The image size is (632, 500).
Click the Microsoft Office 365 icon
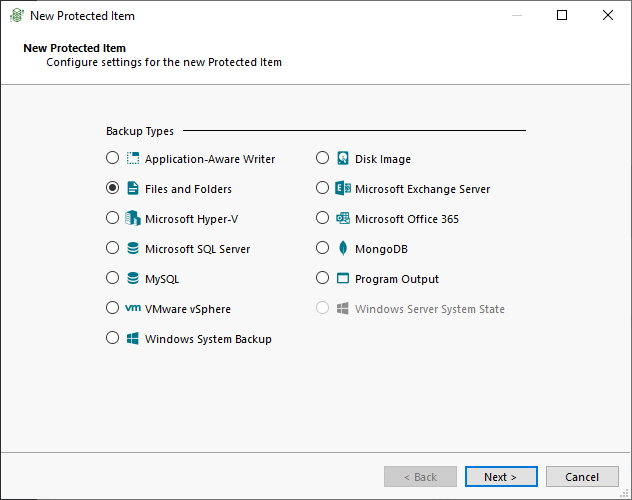click(343, 218)
